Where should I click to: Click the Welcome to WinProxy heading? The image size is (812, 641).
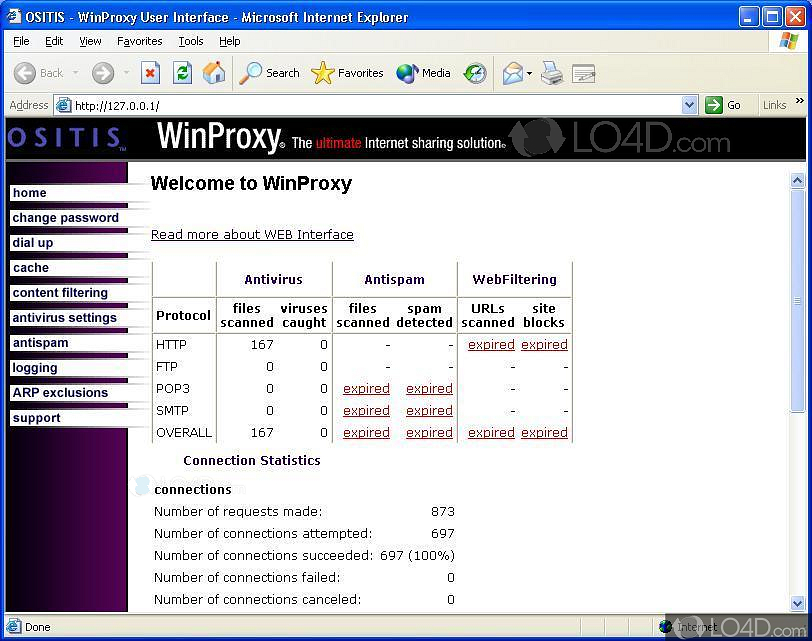[x=251, y=183]
